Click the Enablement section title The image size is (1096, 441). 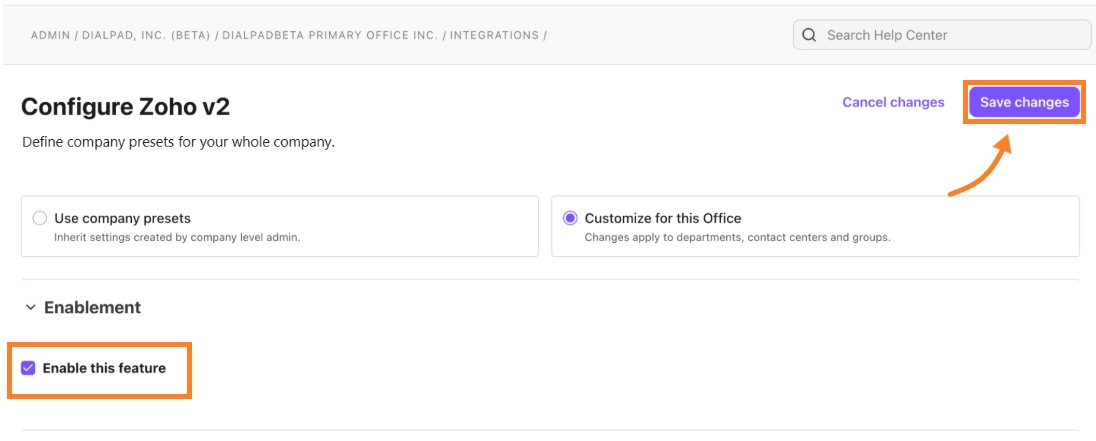pyautogui.click(x=92, y=308)
